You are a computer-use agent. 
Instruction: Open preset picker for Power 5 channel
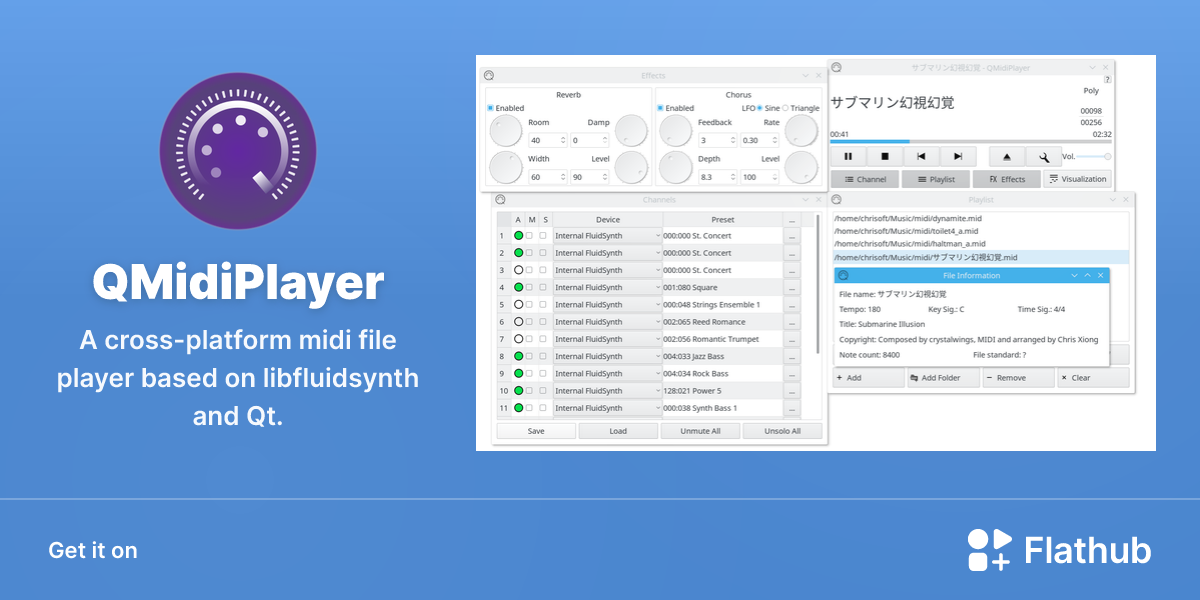coord(791,391)
